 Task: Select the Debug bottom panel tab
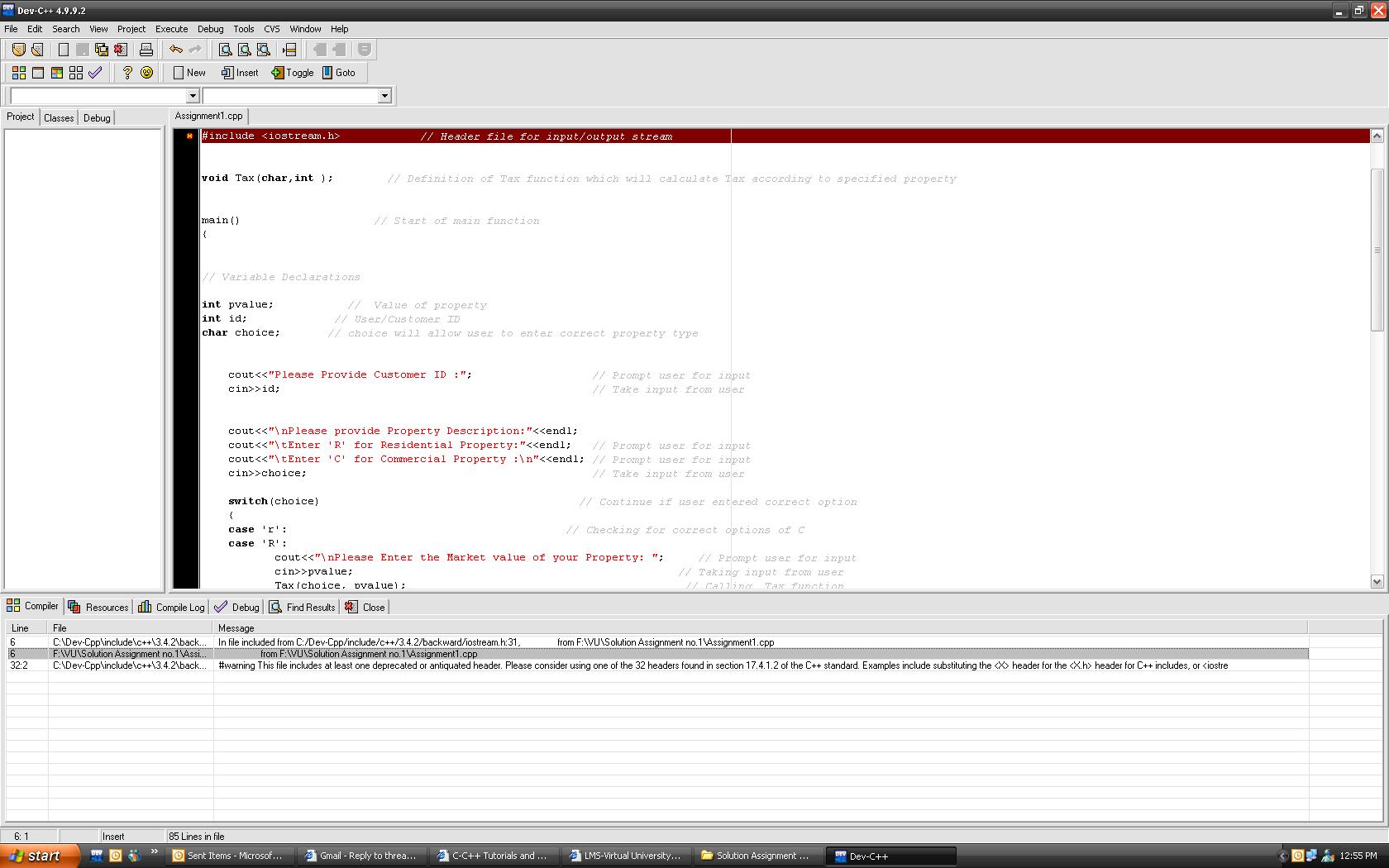click(x=236, y=607)
